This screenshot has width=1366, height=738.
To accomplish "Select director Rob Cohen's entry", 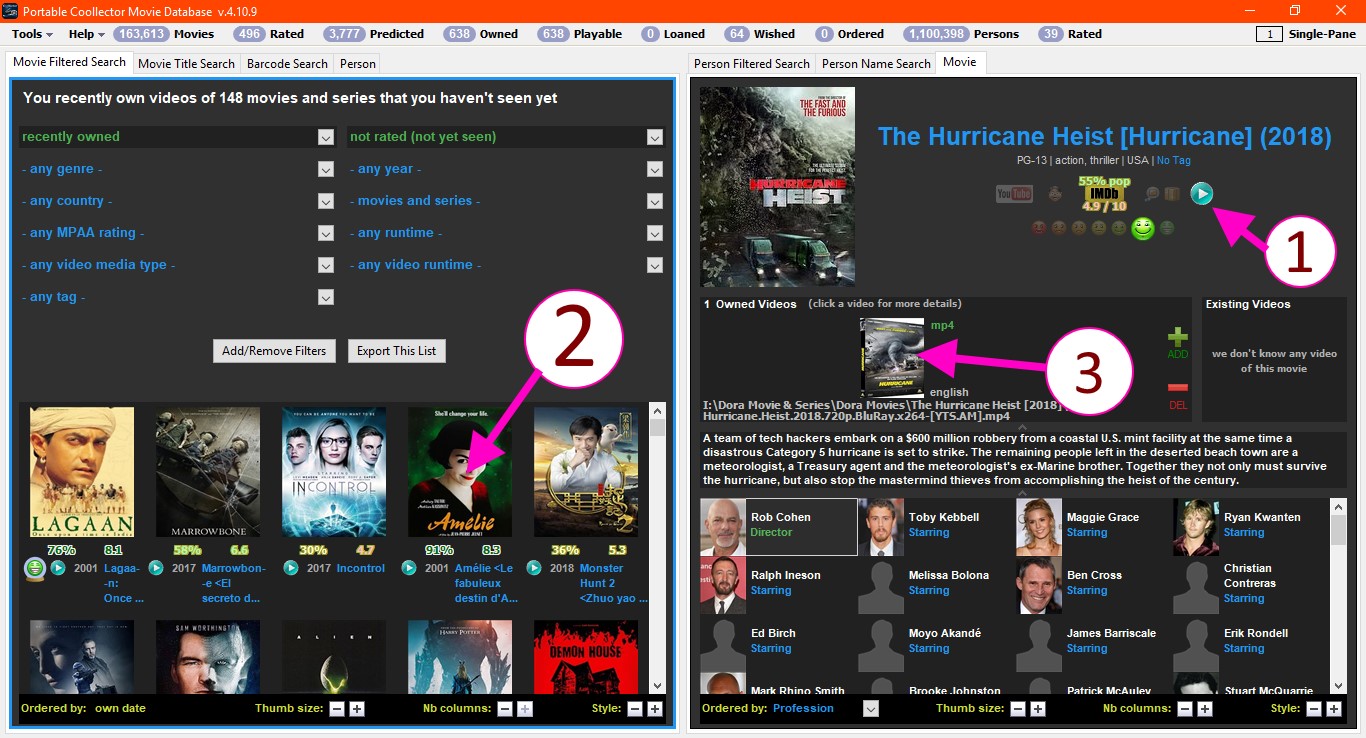I will [x=779, y=526].
